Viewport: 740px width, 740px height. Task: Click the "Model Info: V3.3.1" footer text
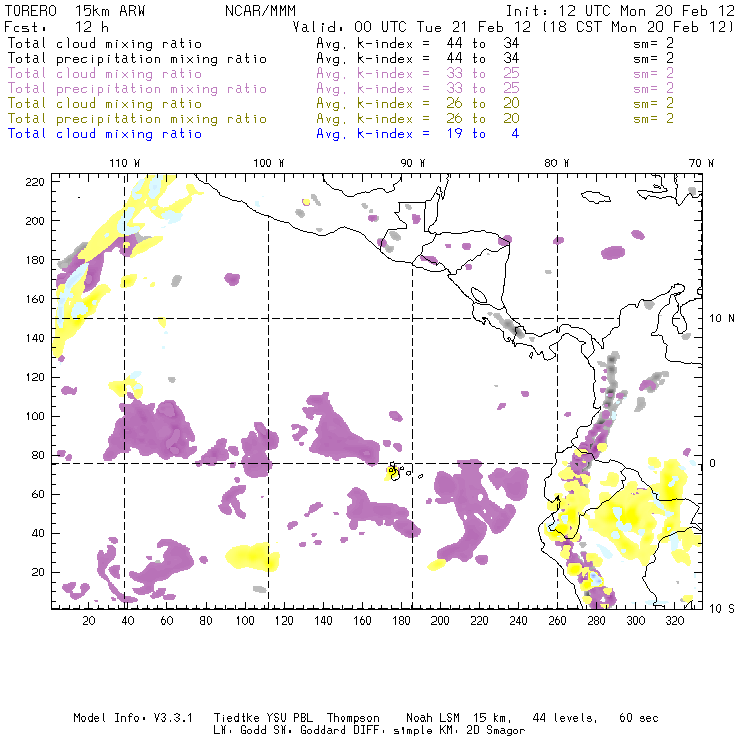(133, 718)
